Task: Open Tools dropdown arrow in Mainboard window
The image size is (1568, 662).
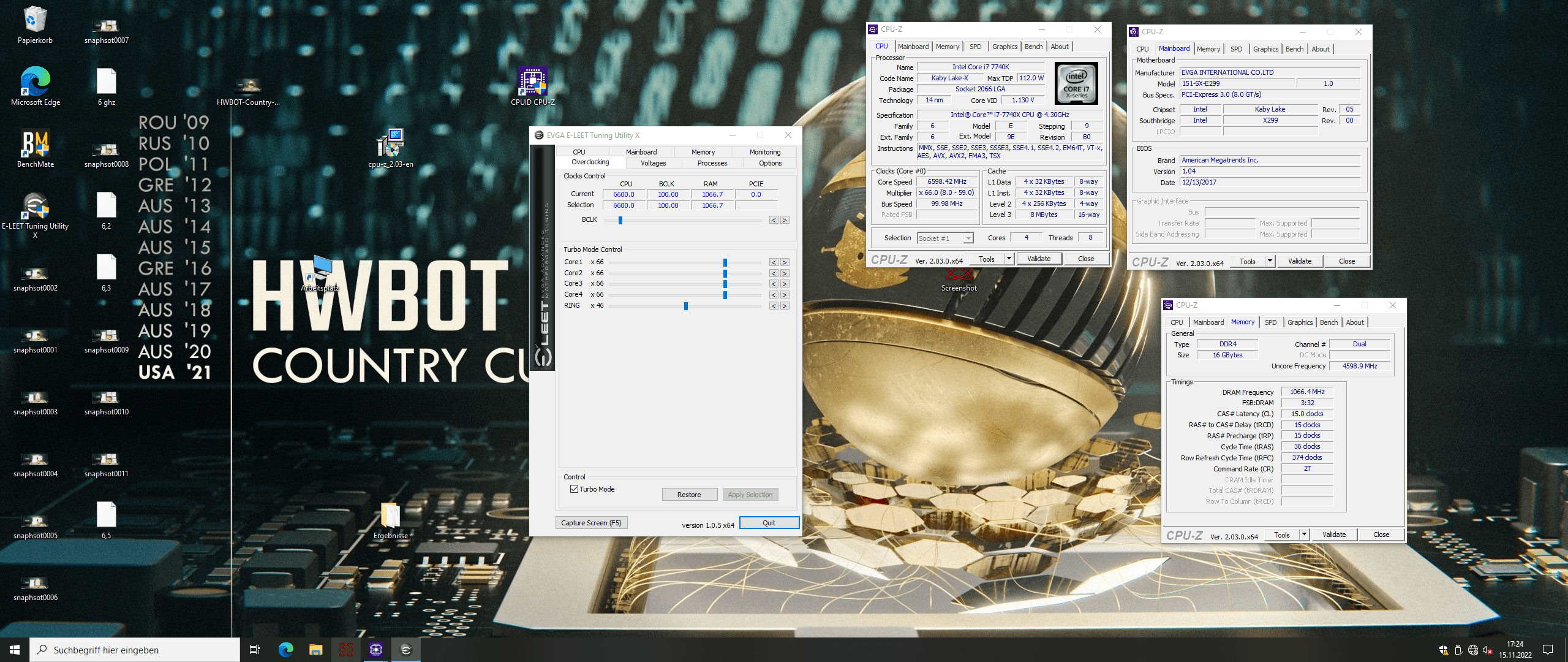Action: [1269, 261]
